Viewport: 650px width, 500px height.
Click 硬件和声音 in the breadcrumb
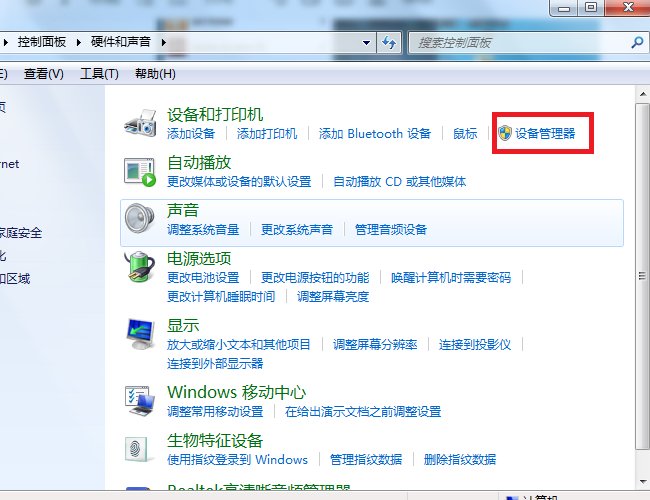[x=120, y=42]
